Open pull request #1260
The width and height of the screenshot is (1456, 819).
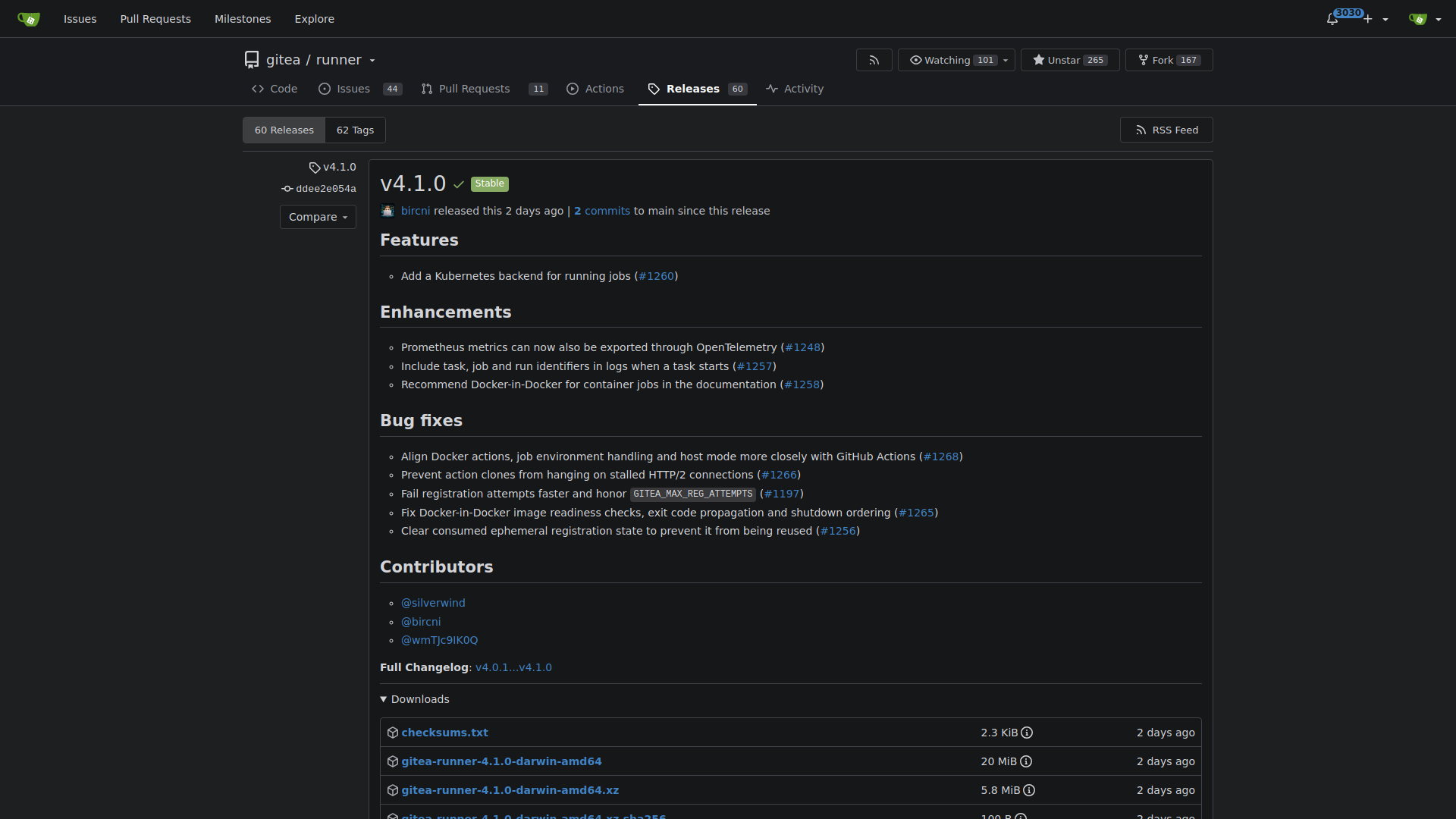tap(656, 276)
